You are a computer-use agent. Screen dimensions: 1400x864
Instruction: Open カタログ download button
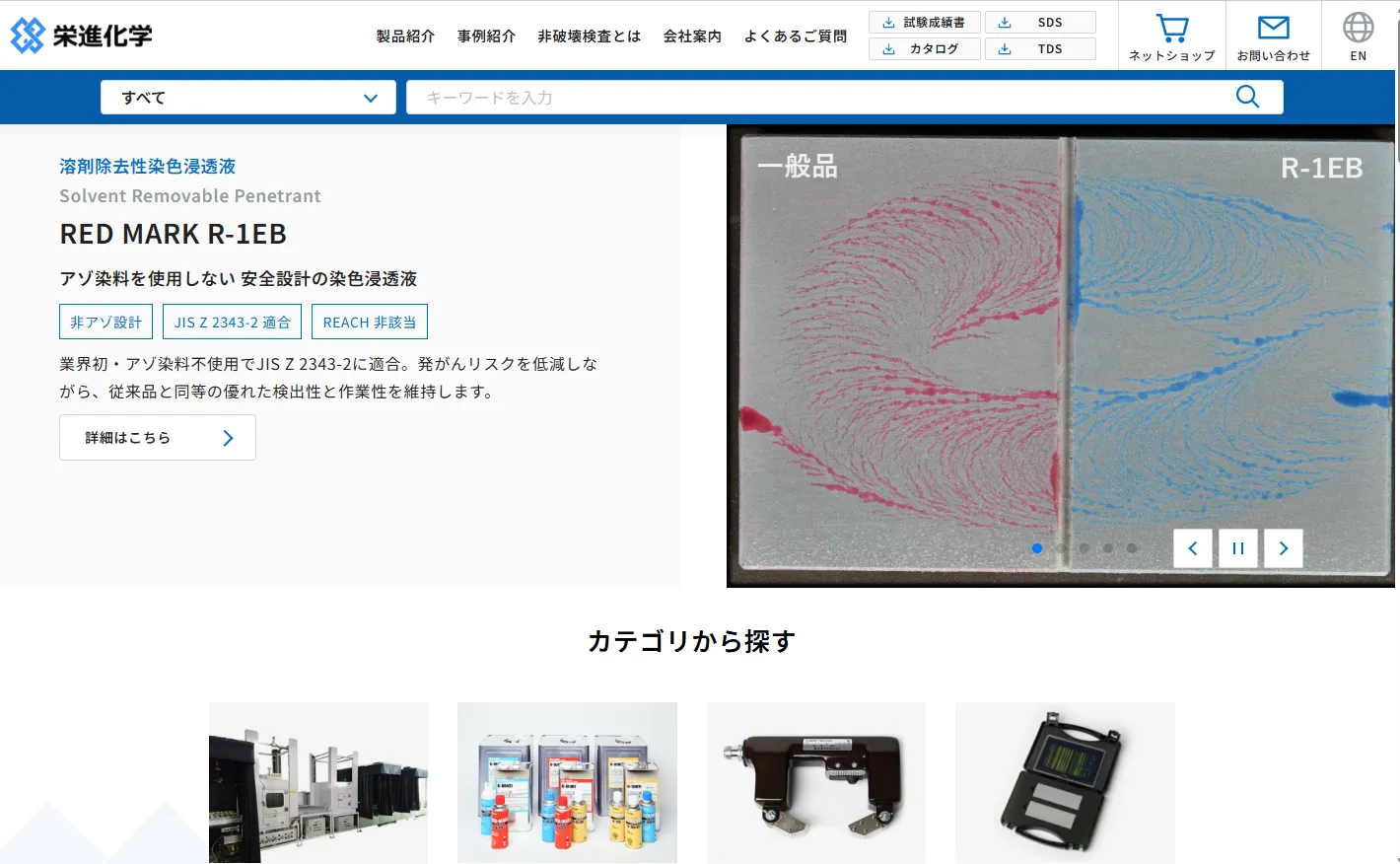924,48
